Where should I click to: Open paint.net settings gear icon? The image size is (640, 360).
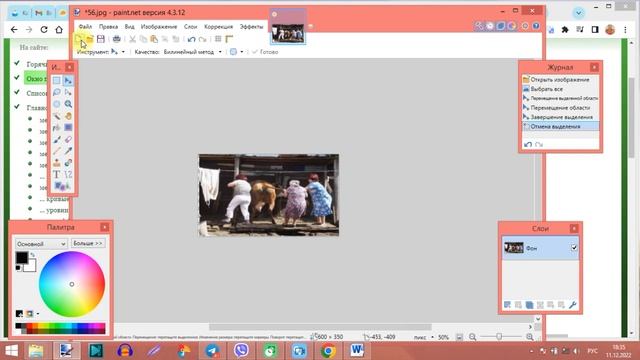point(525,26)
